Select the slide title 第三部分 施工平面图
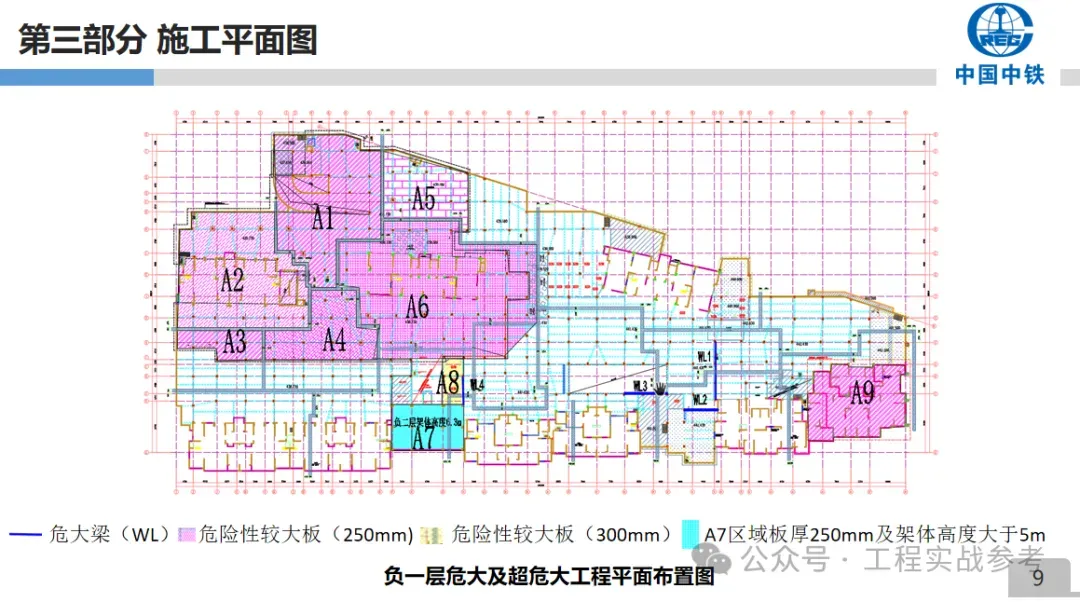The height and width of the screenshot is (602, 1080). point(168,40)
